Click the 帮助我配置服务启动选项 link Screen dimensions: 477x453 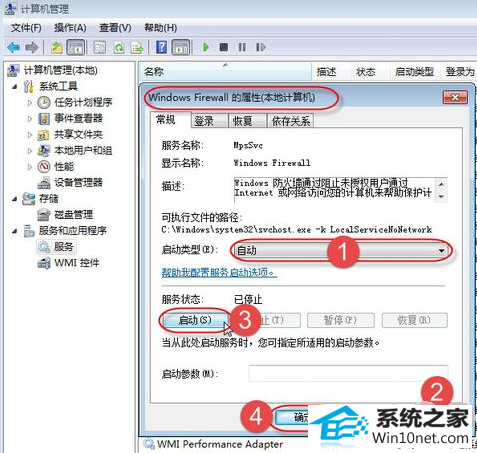[x=219, y=273]
